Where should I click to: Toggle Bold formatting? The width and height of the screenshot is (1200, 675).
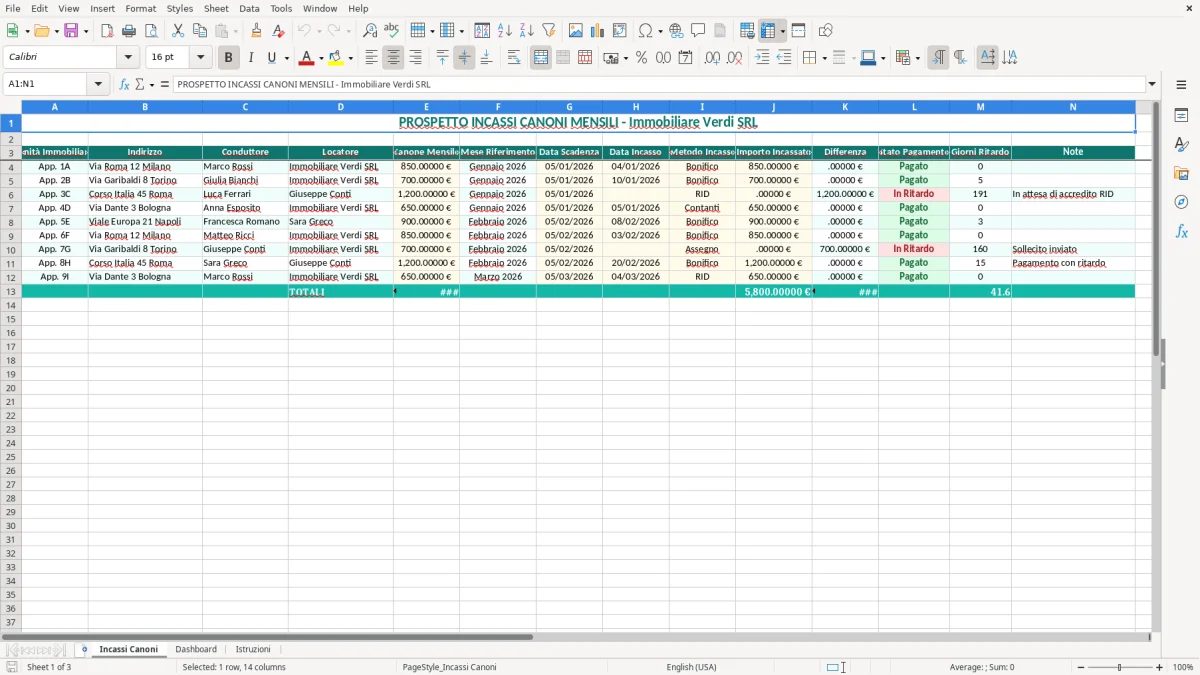pos(229,58)
